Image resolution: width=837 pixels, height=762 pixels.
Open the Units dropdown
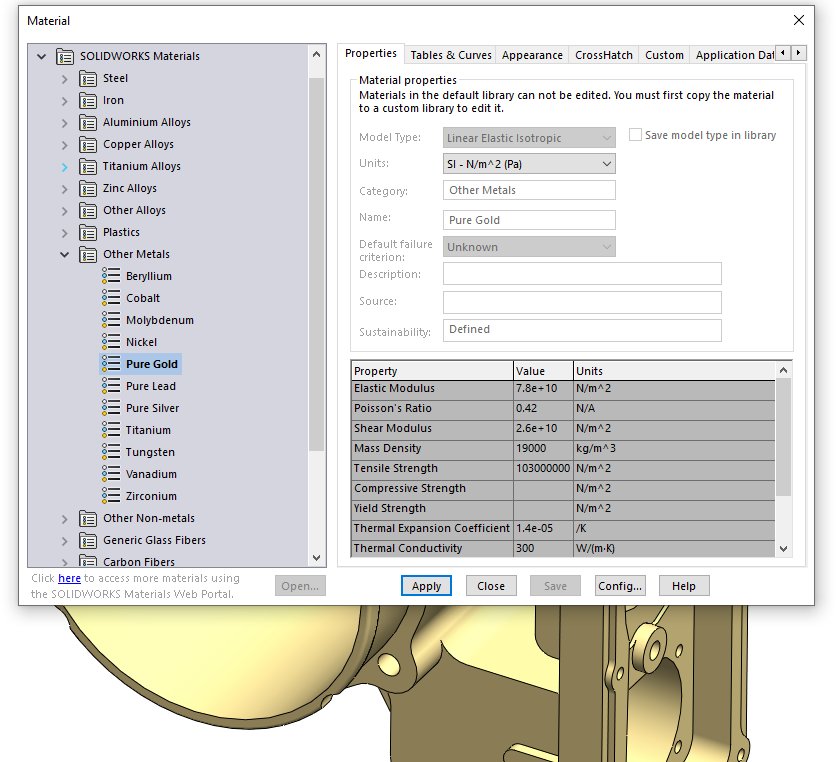click(529, 164)
